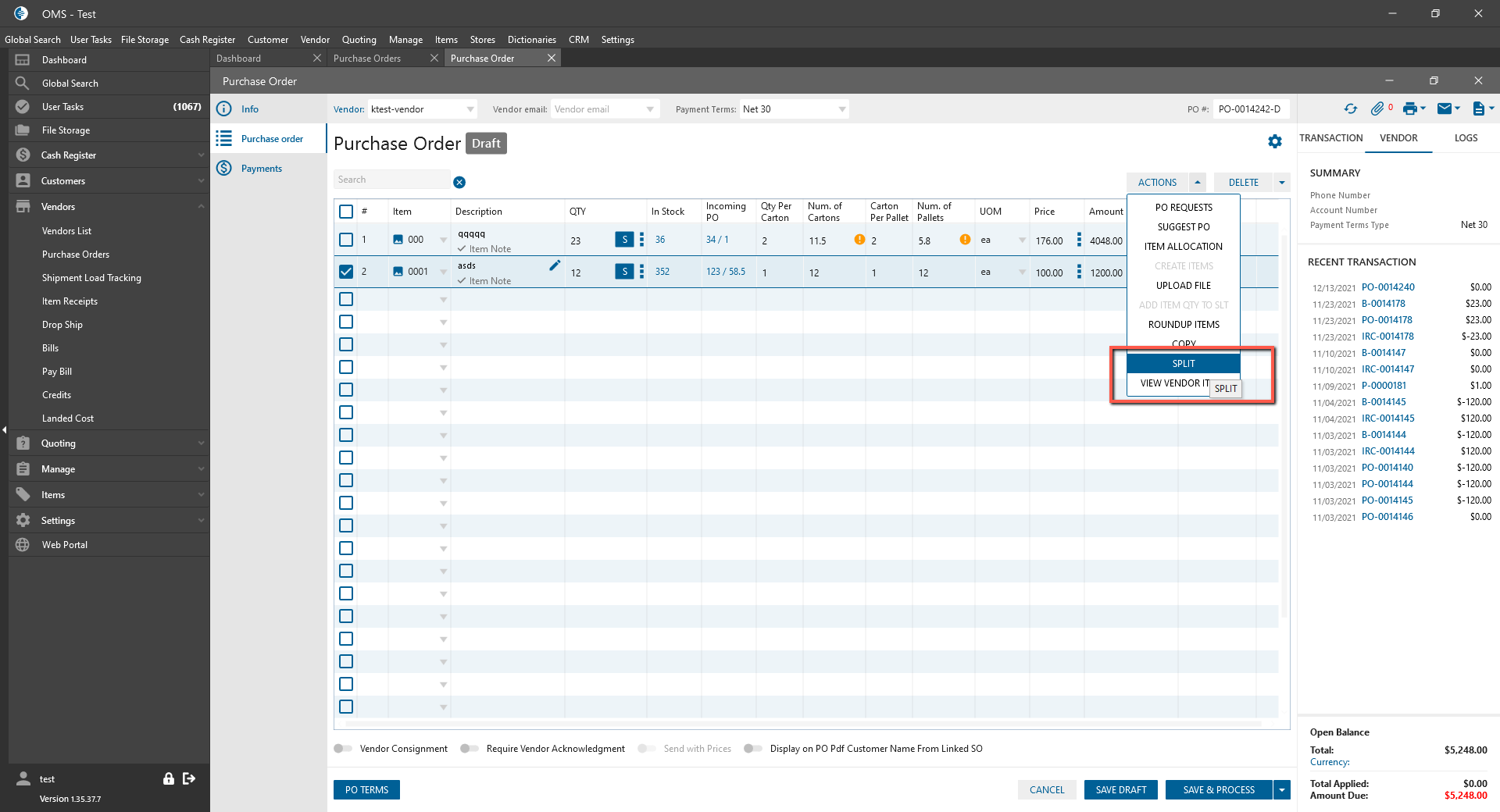Switch to the TRANSACTION tab

coord(1331,138)
